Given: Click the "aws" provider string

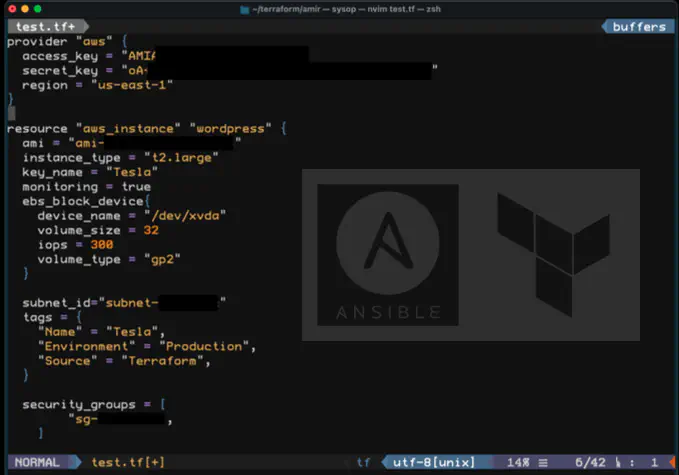Looking at the screenshot, I should pyautogui.click(x=94, y=42).
